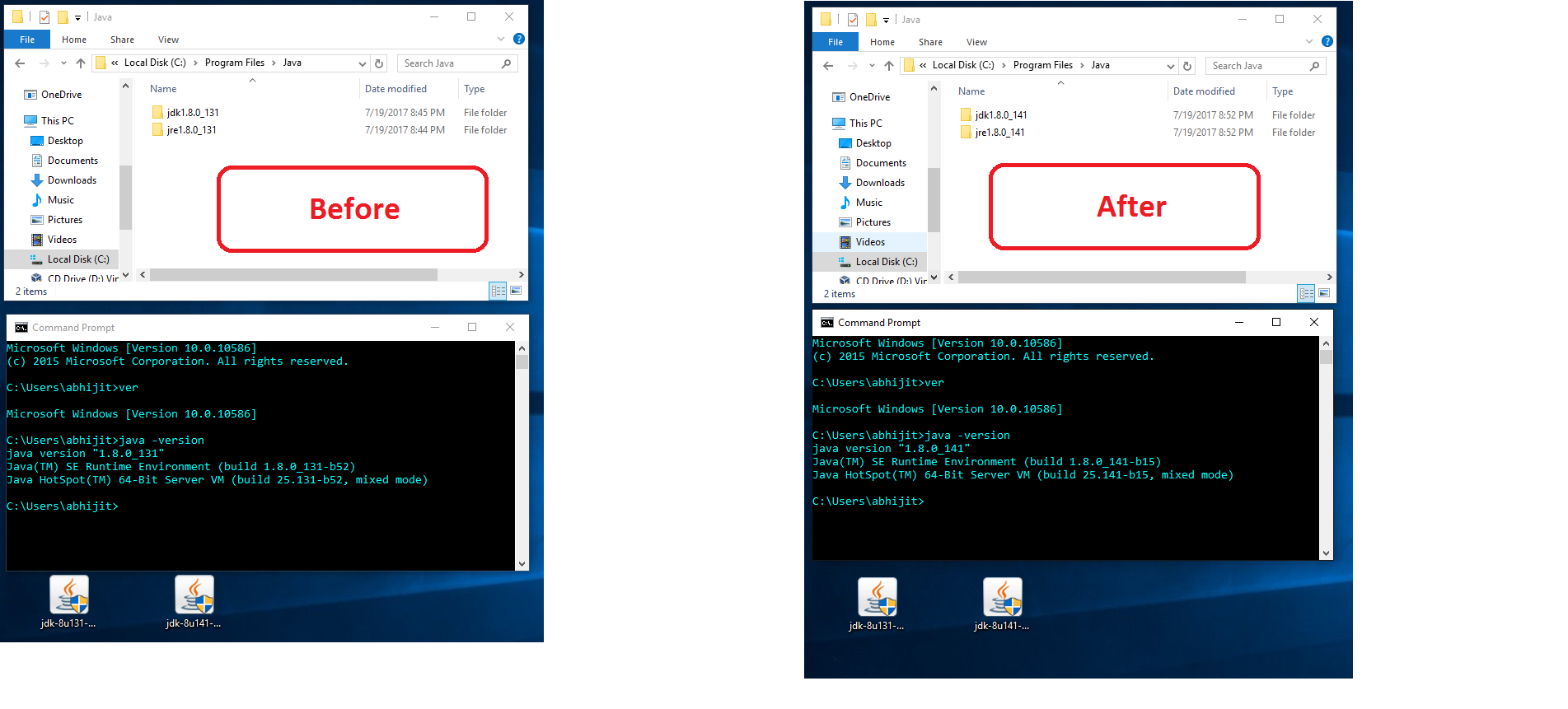Screen dimensions: 1568x709
Task: Open Help in the Before Explorer window
Action: pos(519,39)
